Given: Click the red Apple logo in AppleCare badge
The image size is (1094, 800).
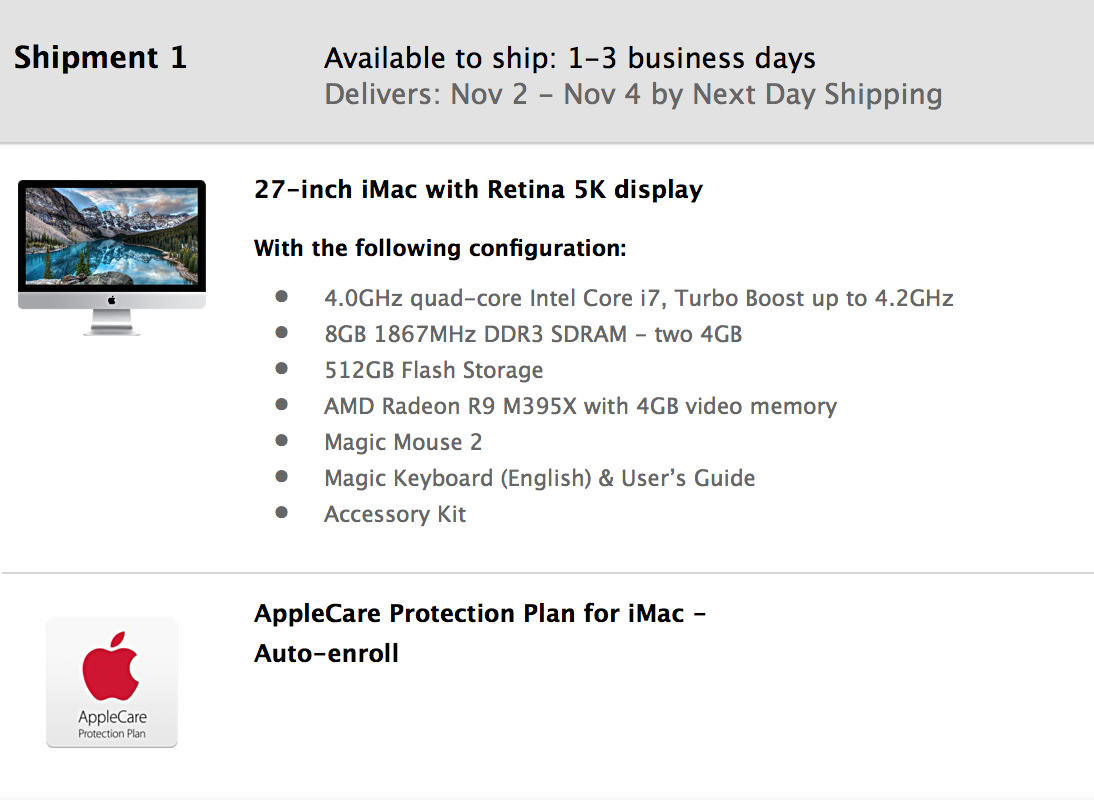Looking at the screenshot, I should [x=111, y=665].
